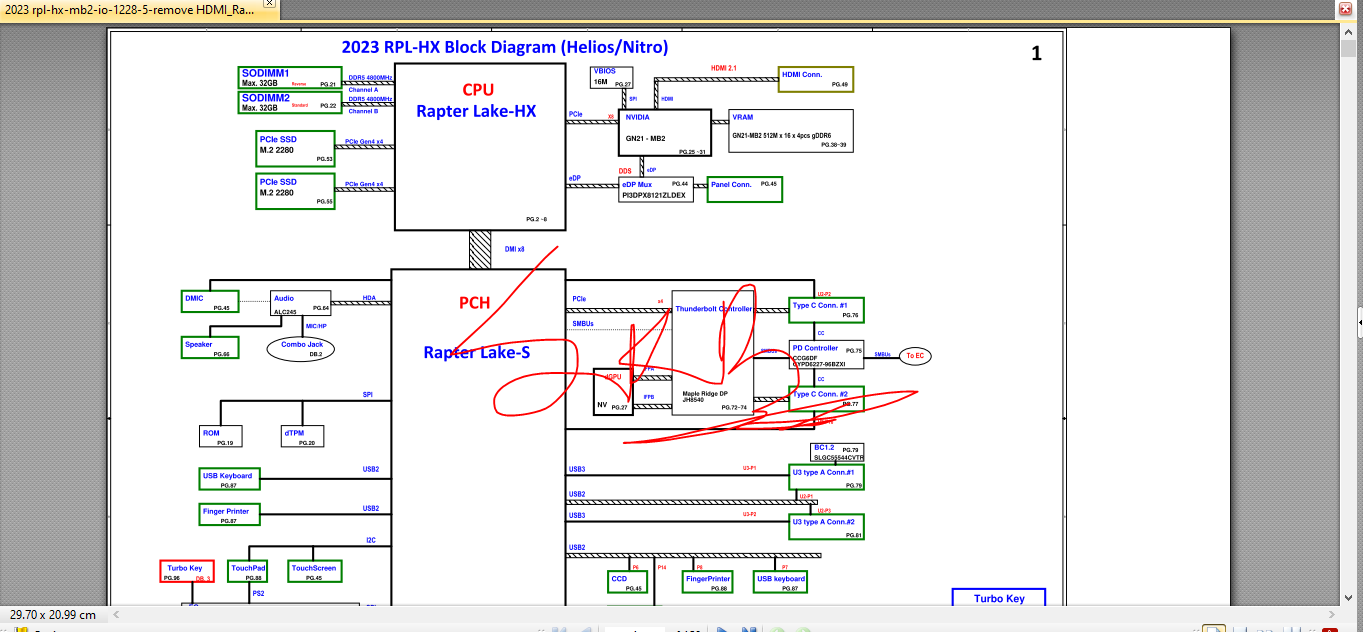
Task: Select the HDMI Conn. block
Action: pos(815,80)
